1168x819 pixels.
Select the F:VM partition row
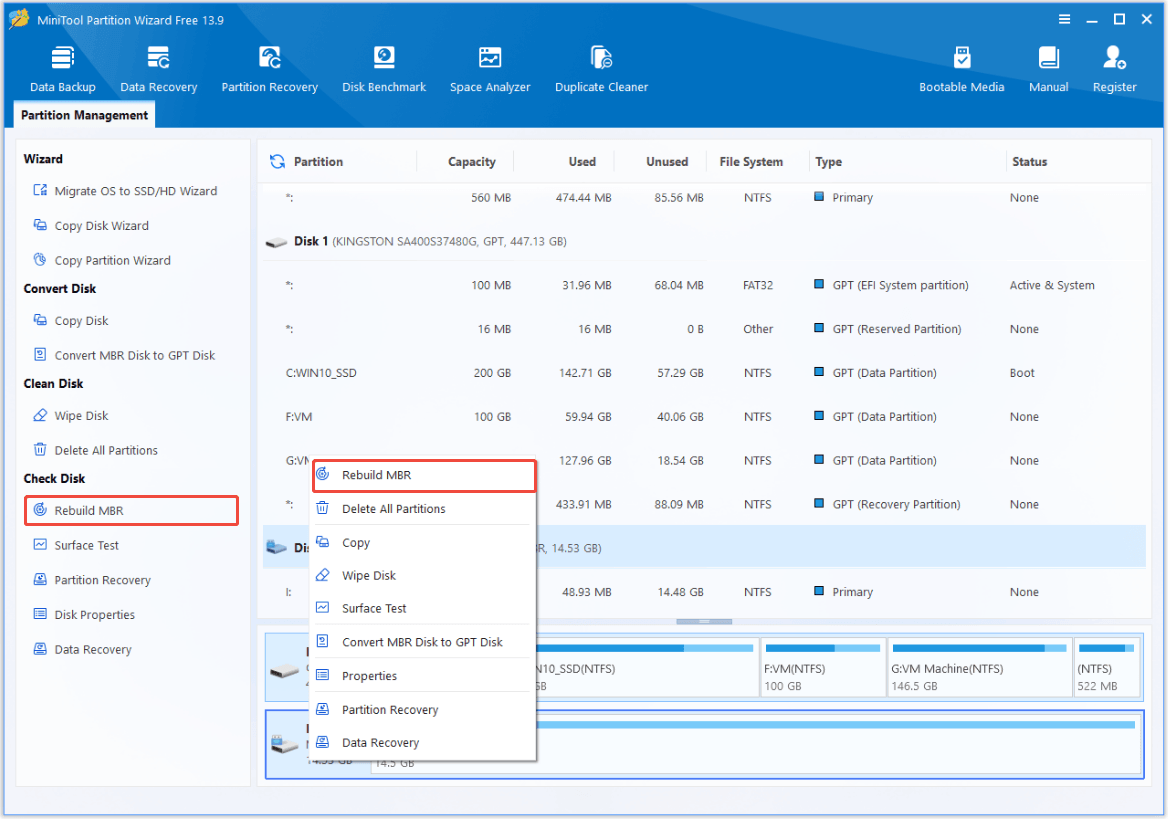click(x=703, y=417)
